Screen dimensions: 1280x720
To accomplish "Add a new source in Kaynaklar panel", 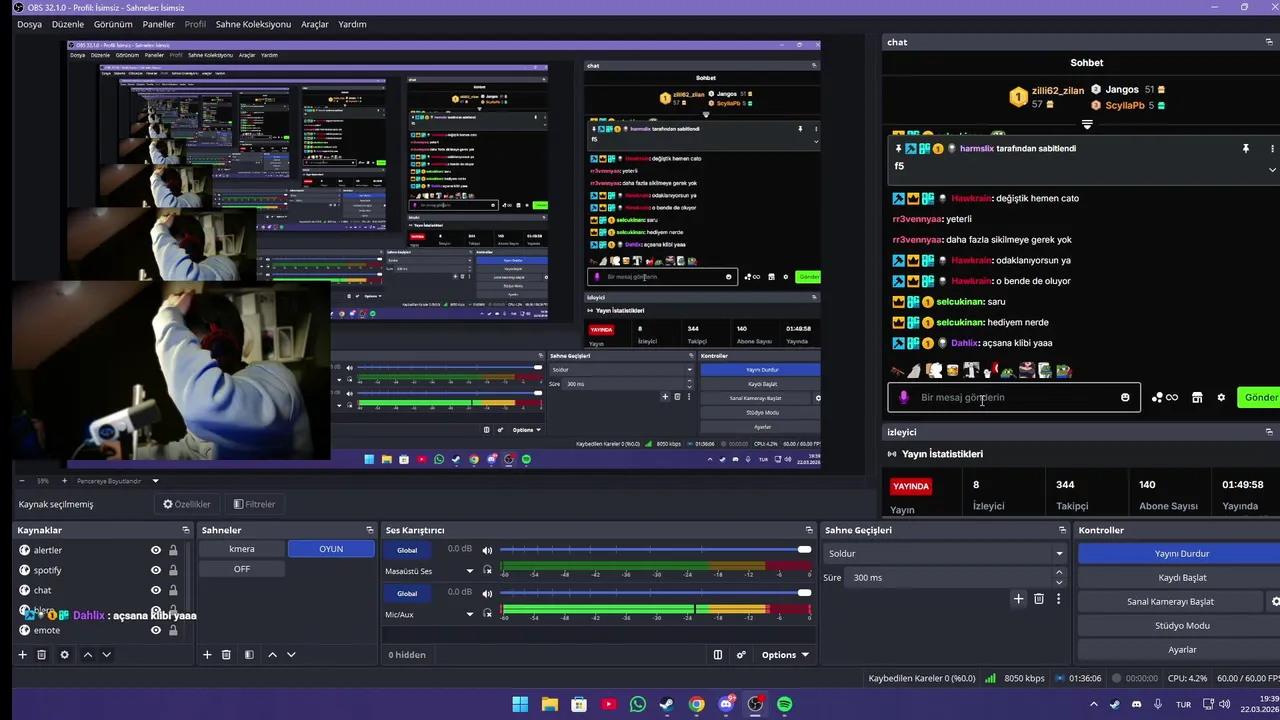I will click(22, 655).
